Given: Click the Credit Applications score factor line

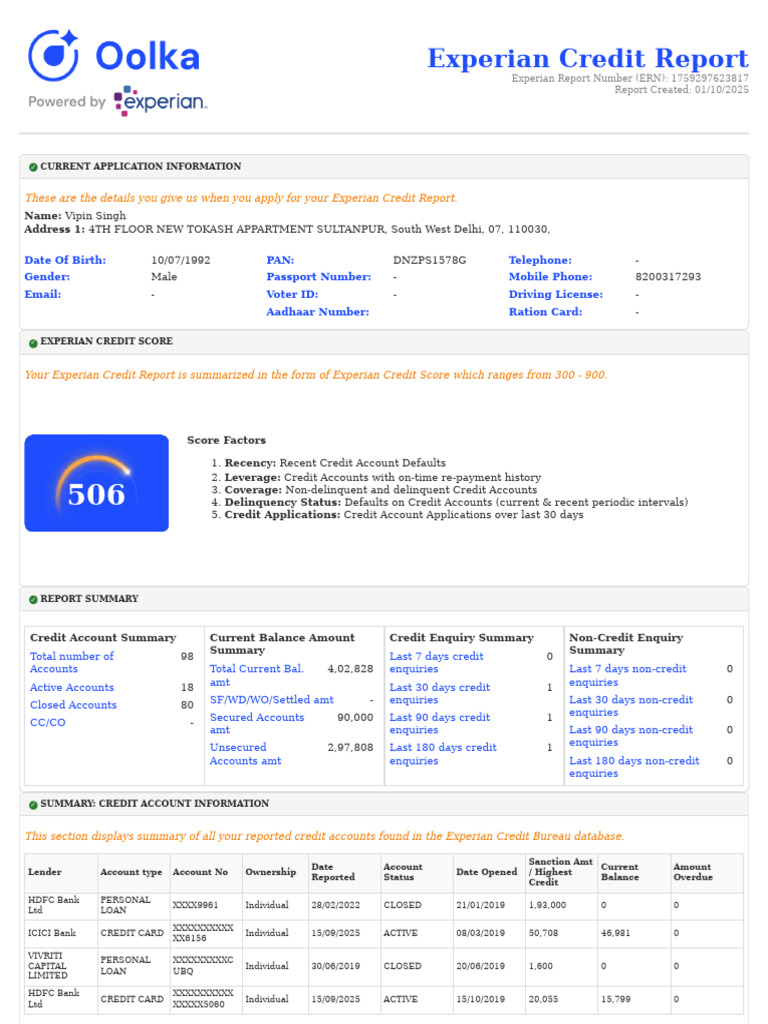Looking at the screenshot, I should click(404, 515).
